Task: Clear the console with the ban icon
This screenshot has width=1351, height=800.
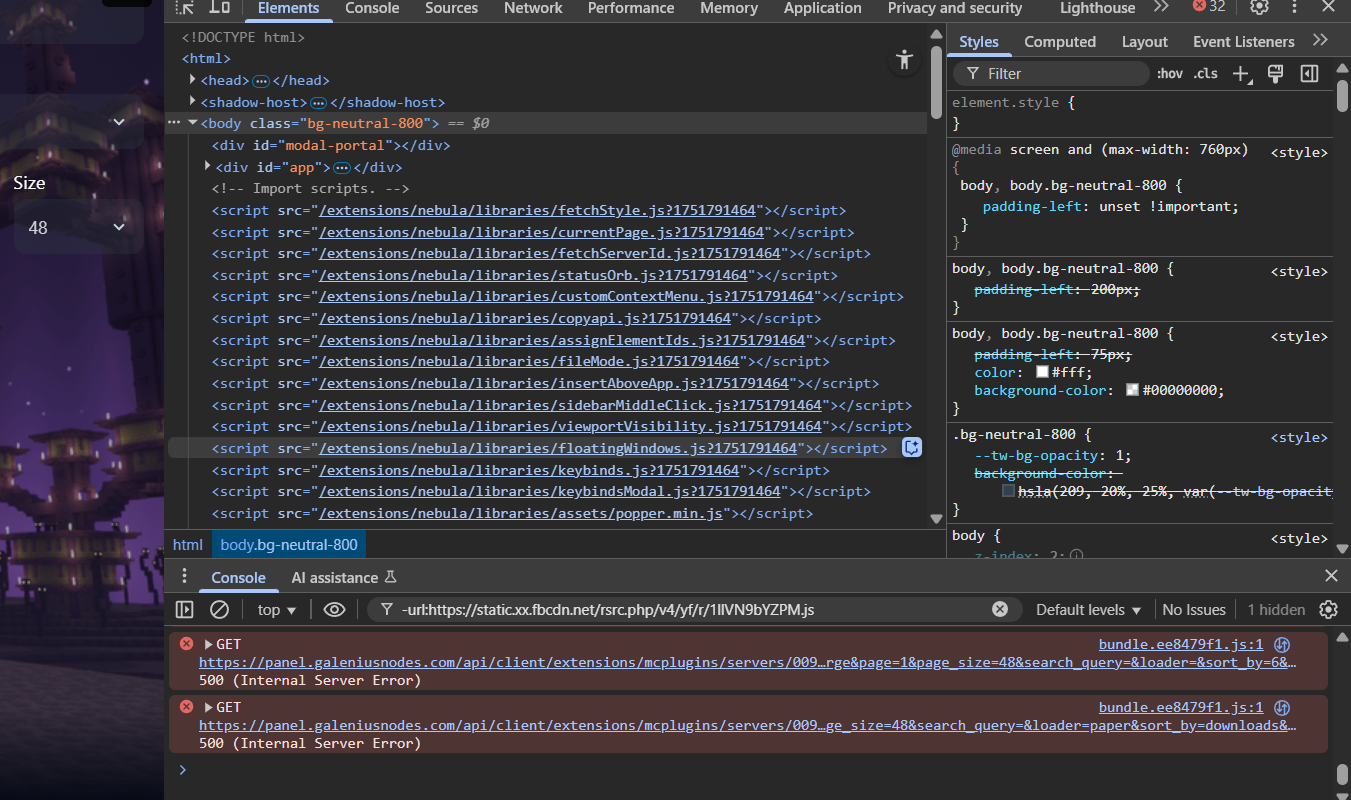Action: pyautogui.click(x=219, y=609)
